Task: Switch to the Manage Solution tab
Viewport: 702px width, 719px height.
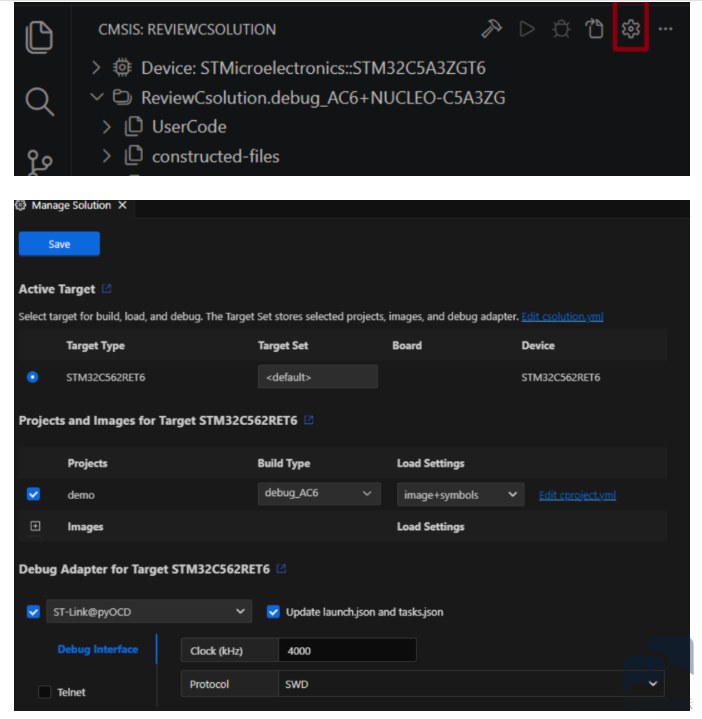Action: pyautogui.click(x=71, y=205)
